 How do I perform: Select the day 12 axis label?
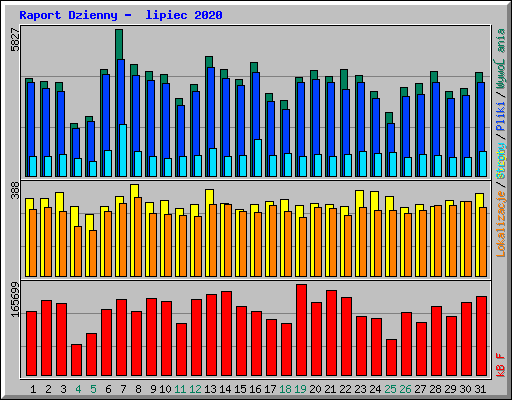click(x=195, y=389)
